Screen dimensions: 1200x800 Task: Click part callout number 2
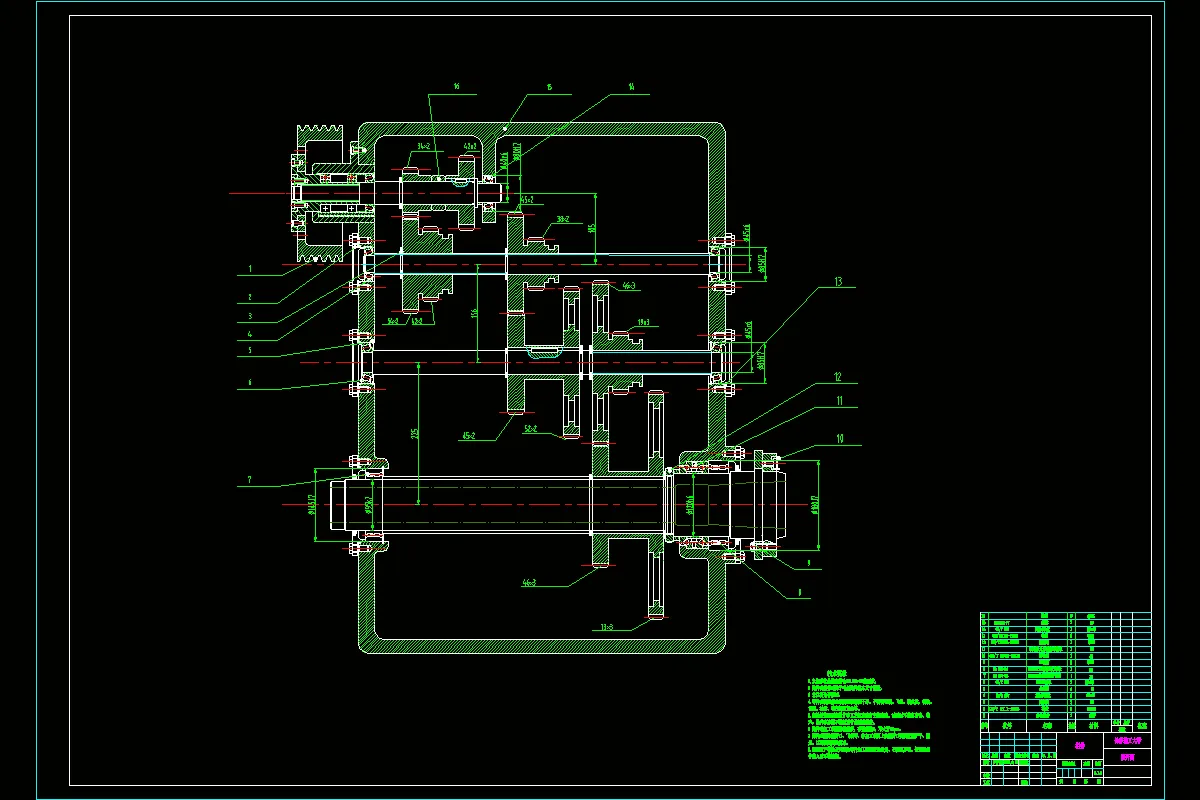[x=251, y=298]
